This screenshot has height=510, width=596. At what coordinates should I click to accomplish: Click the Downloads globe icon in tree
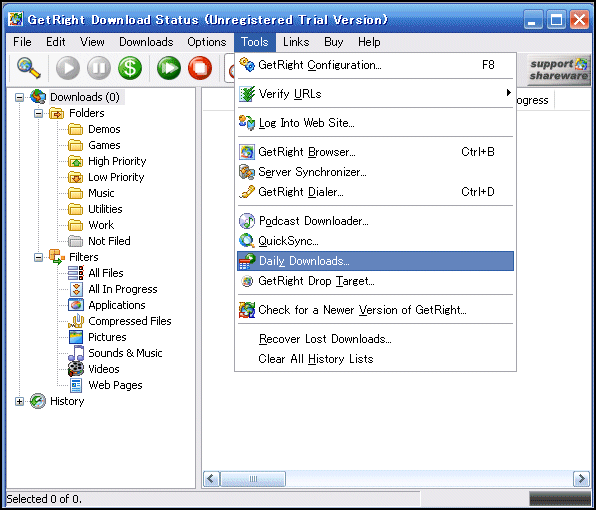(38, 97)
